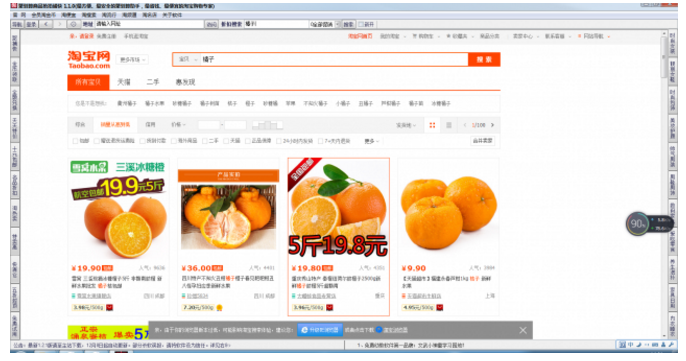This screenshot has width=686, height=361.
Task: Check the 海外商品 overseas goods checkbox
Action: (174, 141)
